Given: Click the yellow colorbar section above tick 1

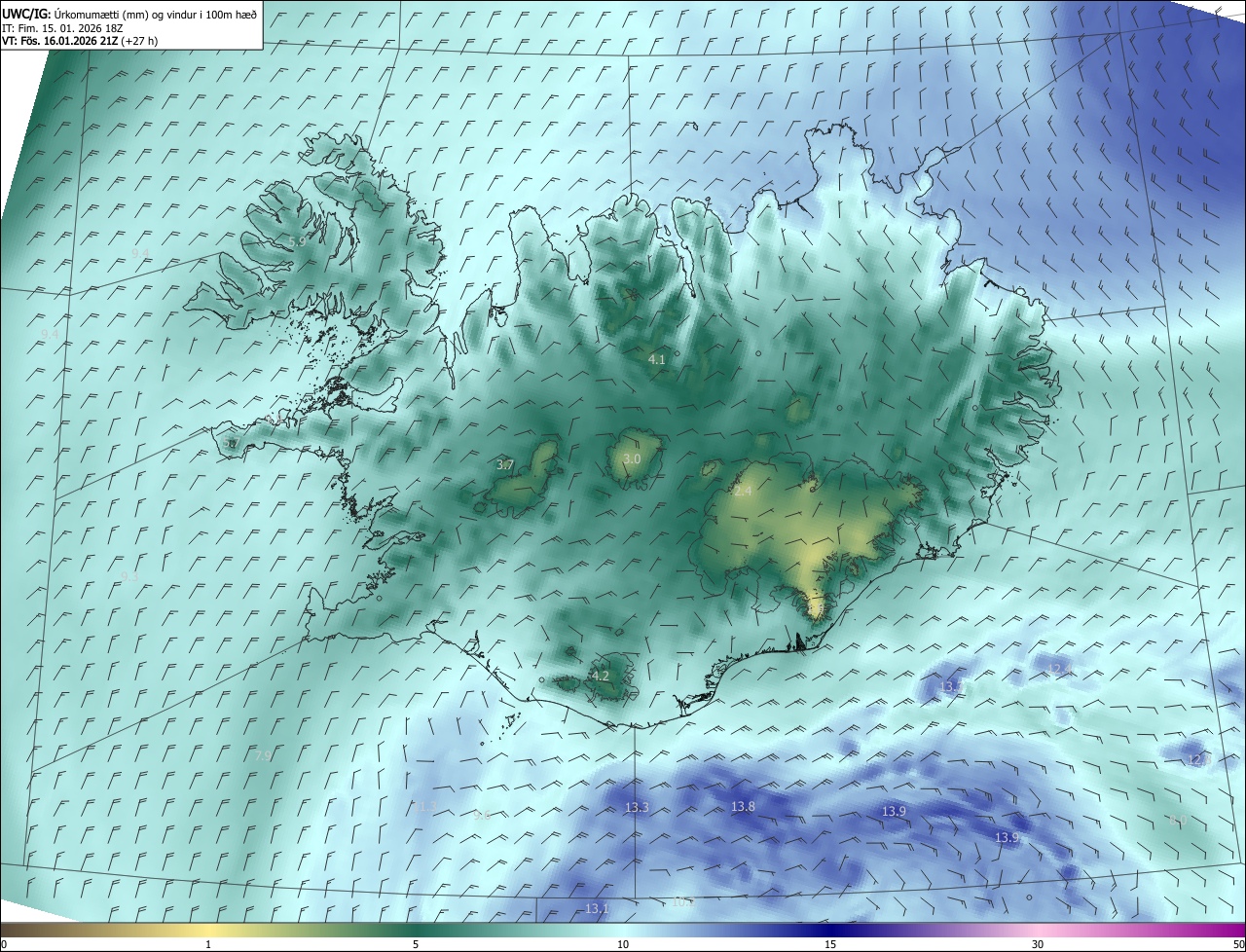Looking at the screenshot, I should [208, 930].
